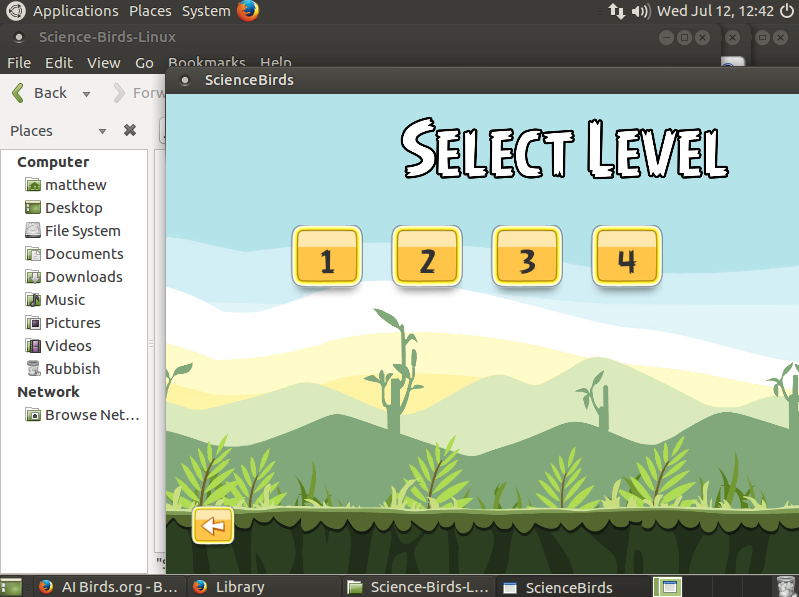Click the yellow back arrow icon

(212, 525)
